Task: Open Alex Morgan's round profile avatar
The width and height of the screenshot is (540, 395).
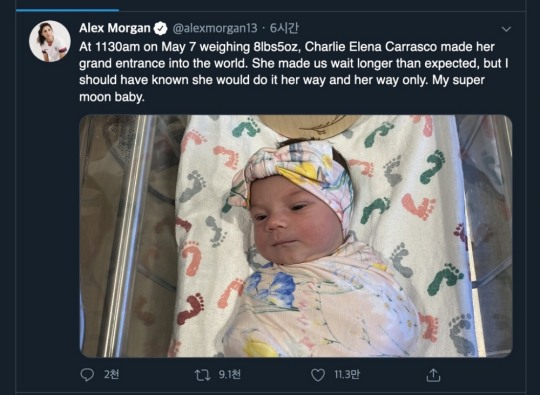Action: pos(50,41)
